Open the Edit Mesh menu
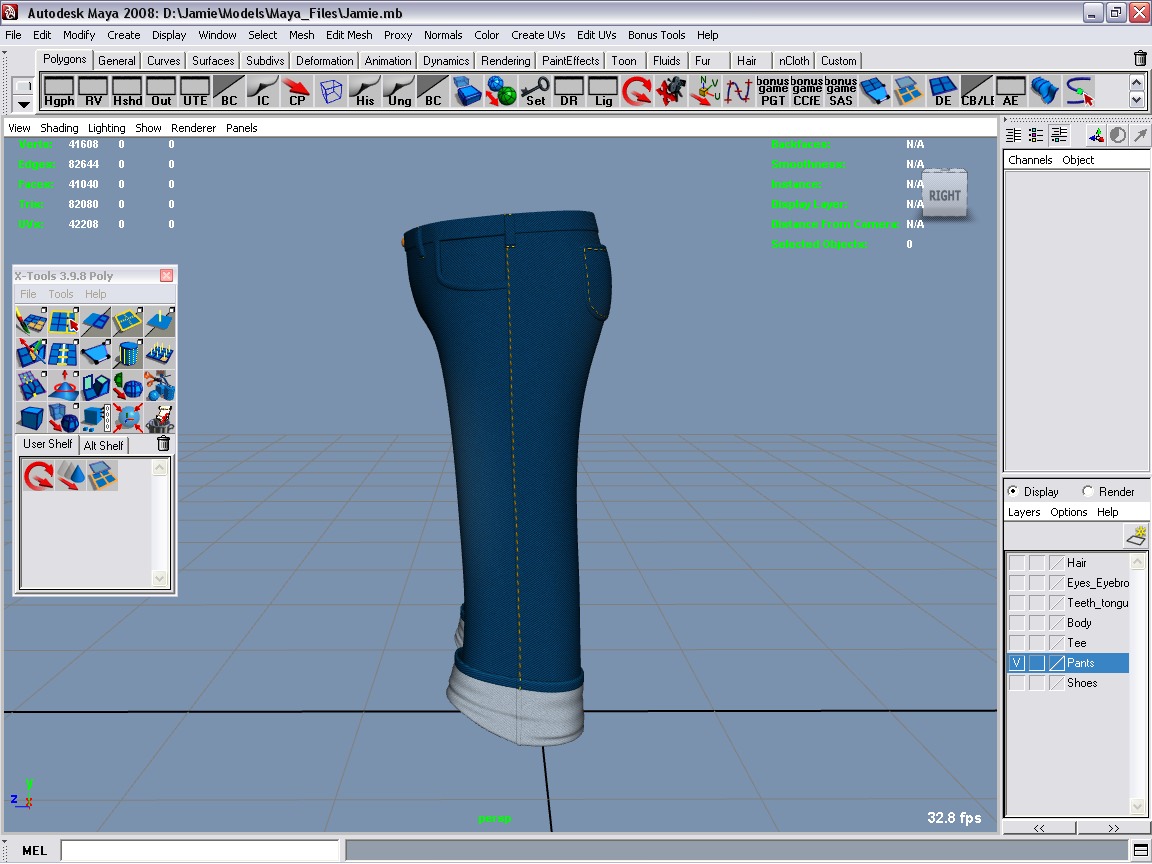This screenshot has height=864, width=1152. pos(349,35)
